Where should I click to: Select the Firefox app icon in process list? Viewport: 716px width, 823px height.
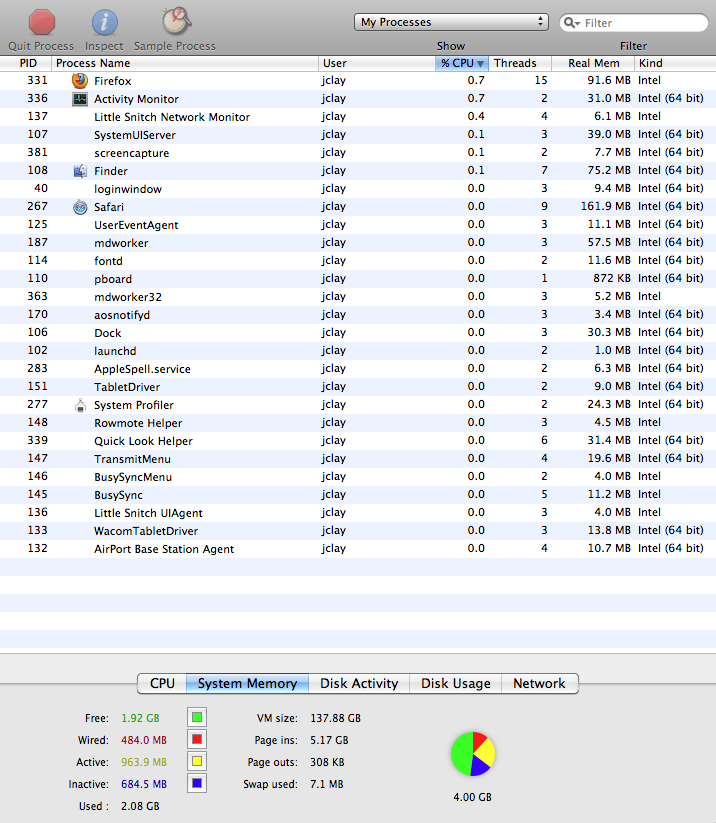point(80,80)
